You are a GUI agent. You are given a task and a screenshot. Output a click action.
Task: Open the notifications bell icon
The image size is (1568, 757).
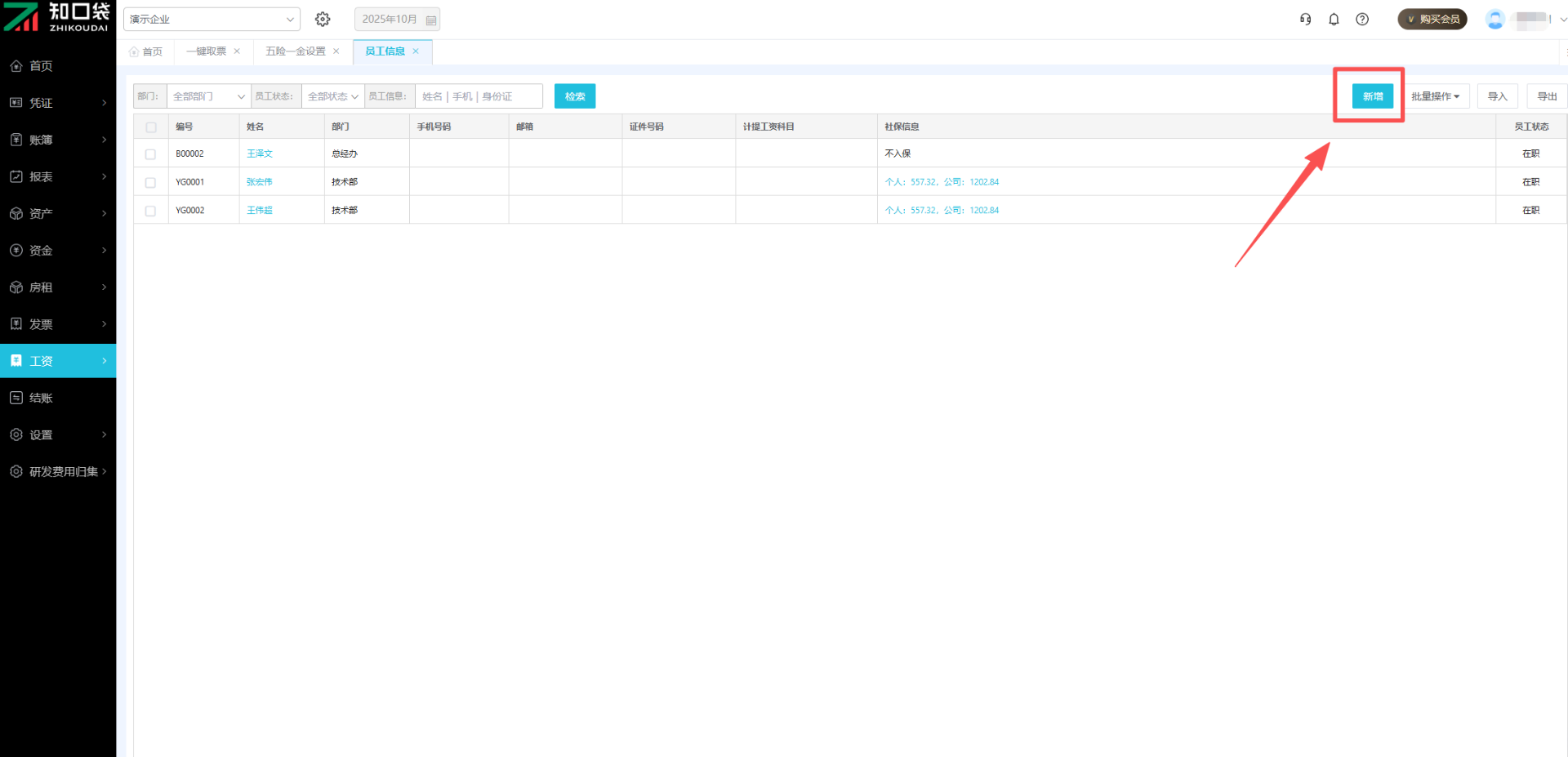tap(1334, 19)
